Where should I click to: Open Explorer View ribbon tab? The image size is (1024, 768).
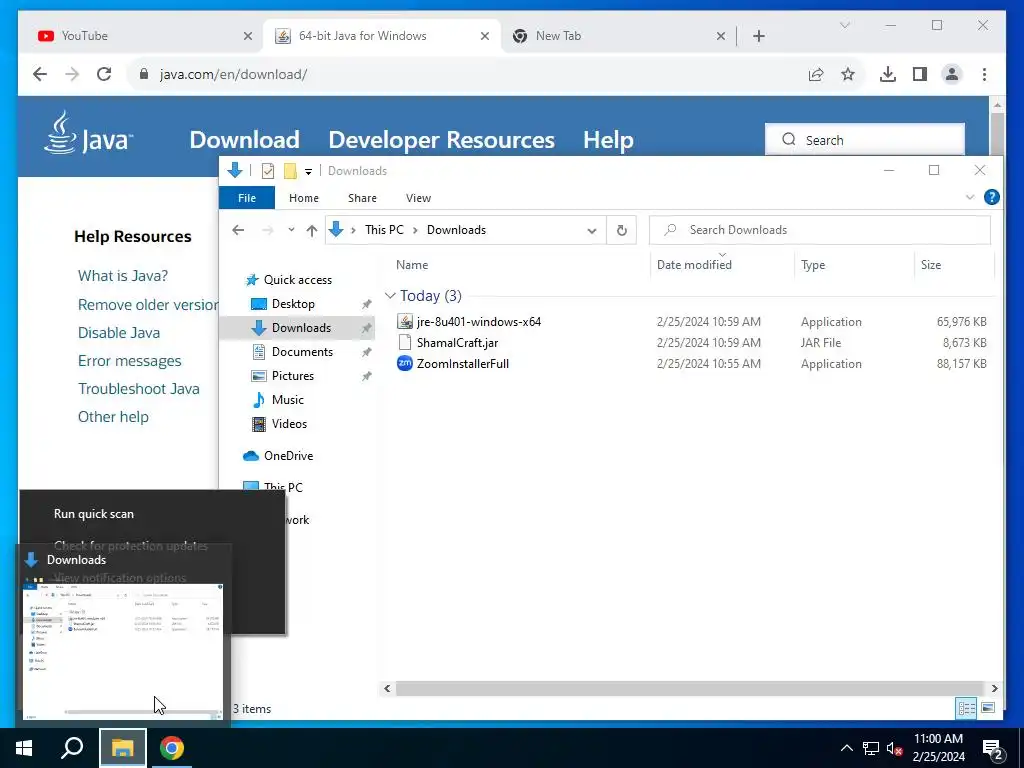coord(418,198)
